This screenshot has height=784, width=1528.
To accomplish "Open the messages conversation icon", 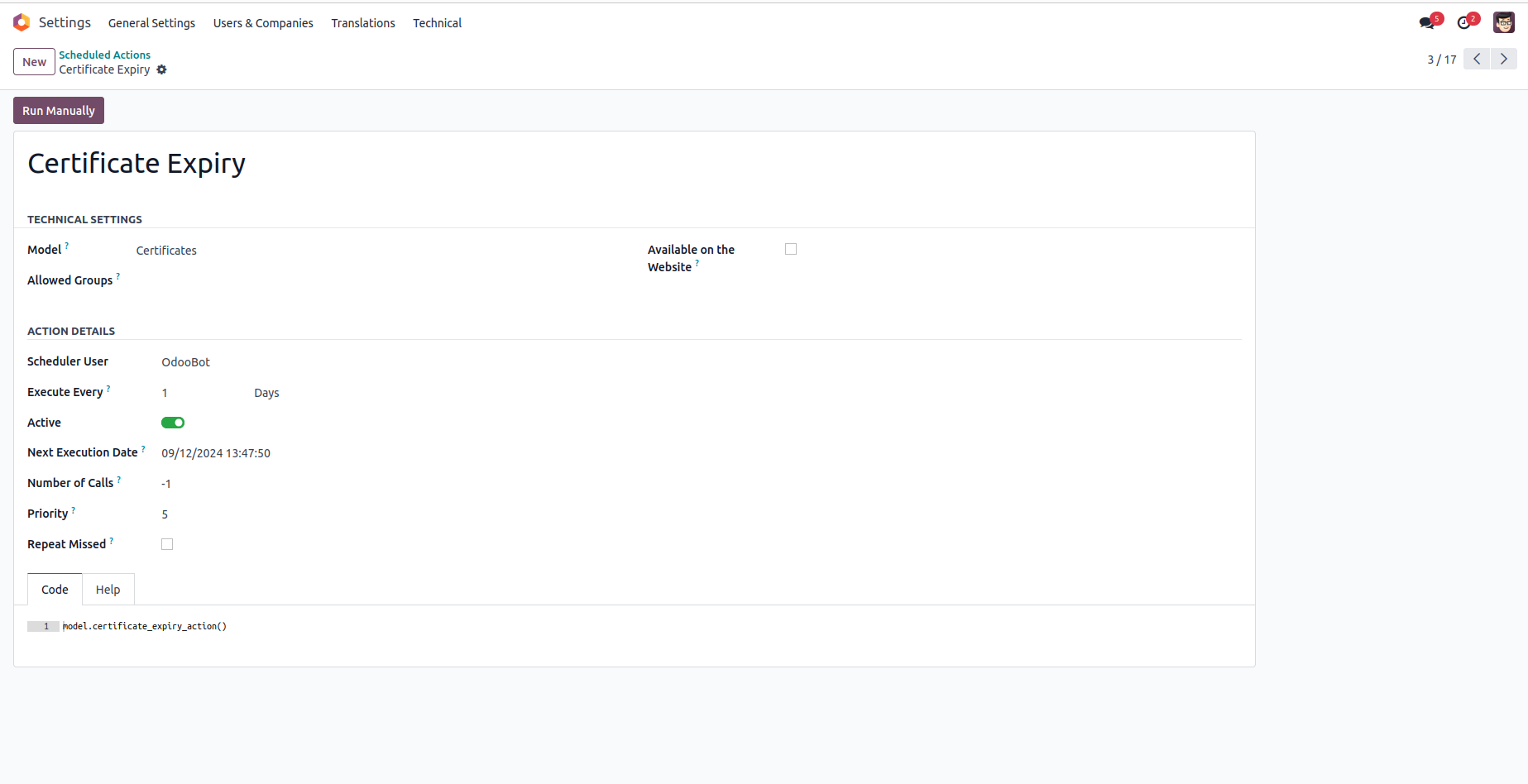I will point(1427,22).
